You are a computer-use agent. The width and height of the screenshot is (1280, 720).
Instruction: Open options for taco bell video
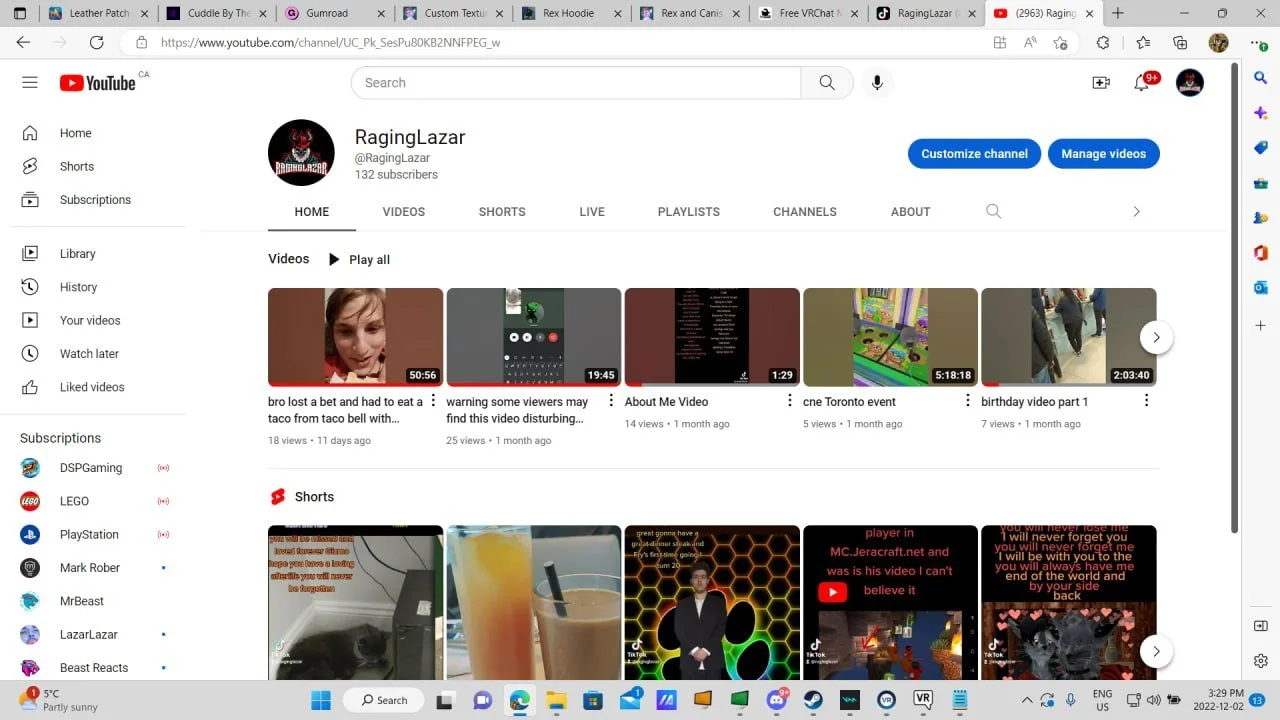[433, 401]
